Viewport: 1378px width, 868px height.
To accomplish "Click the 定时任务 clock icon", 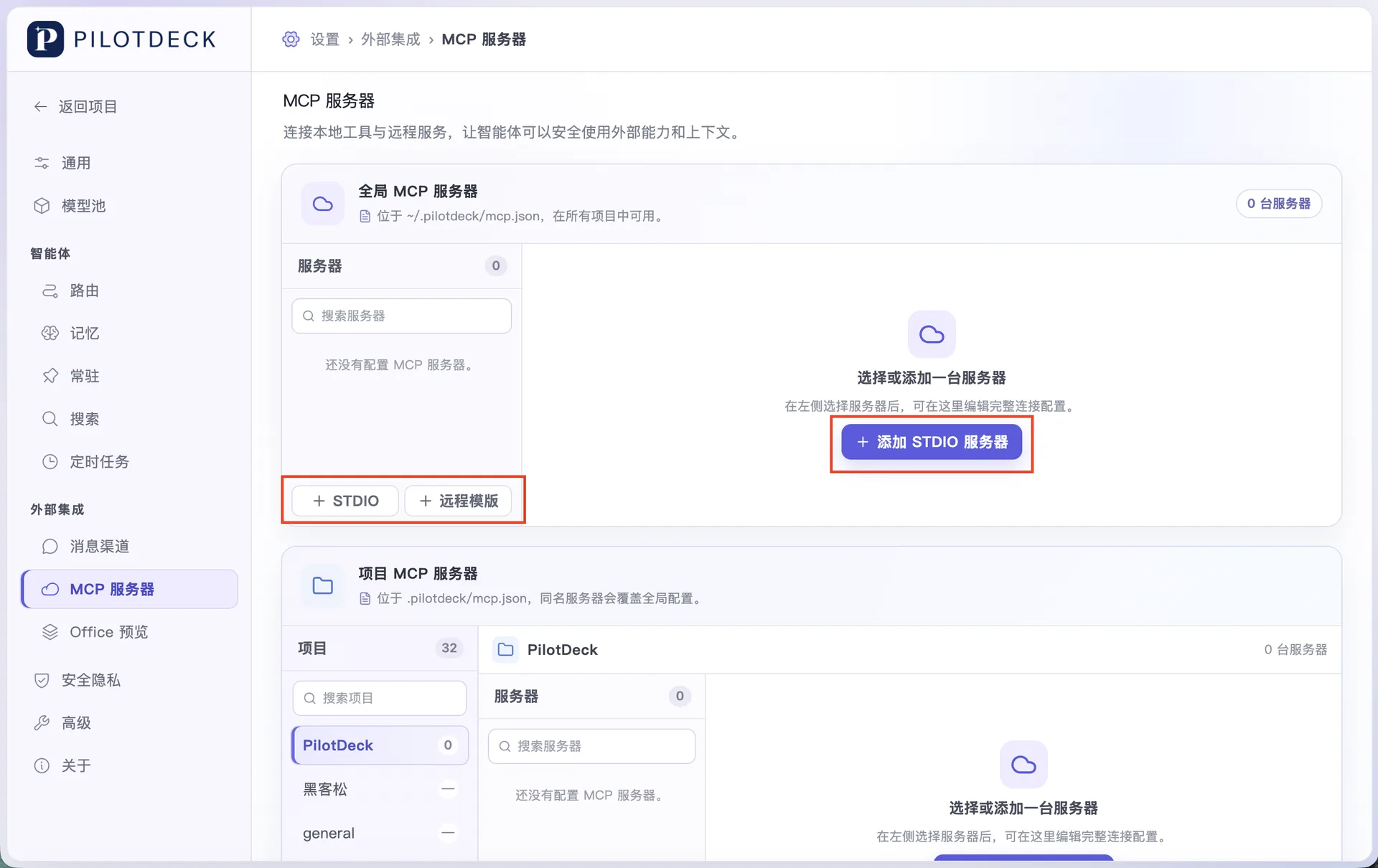I will [50, 462].
